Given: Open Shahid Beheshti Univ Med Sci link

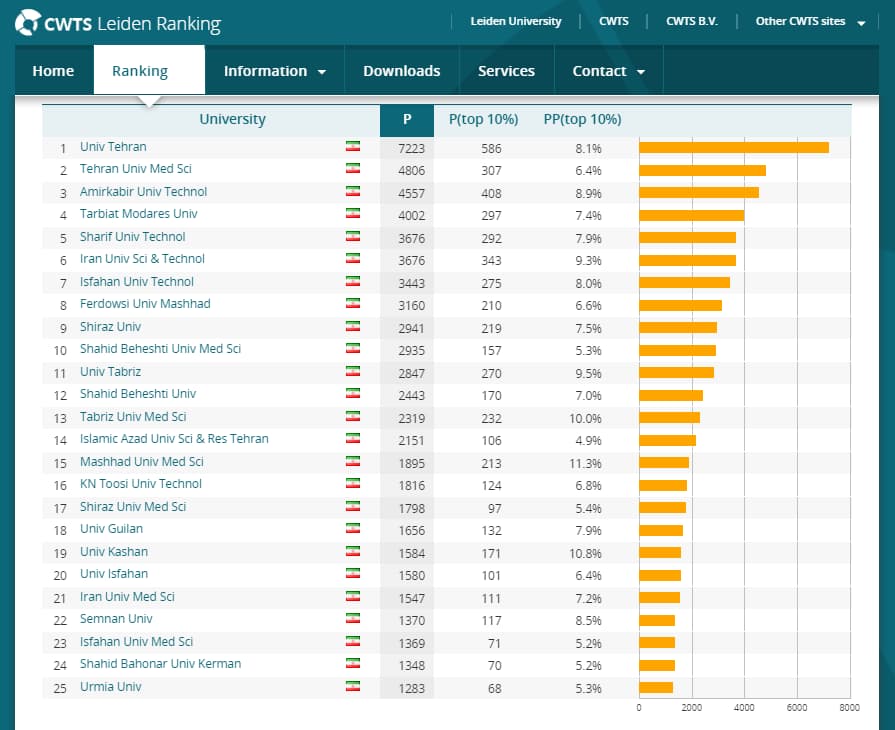Looking at the screenshot, I should (160, 348).
